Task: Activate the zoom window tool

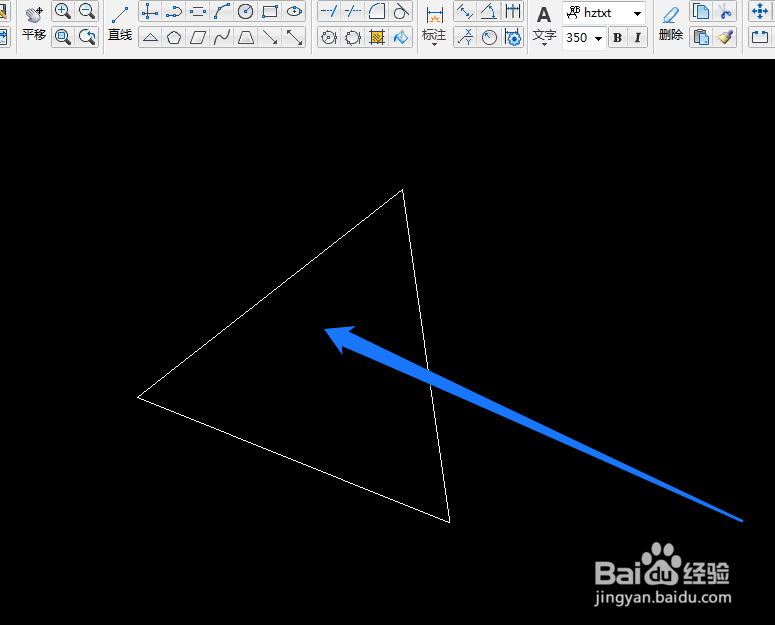Action: pyautogui.click(x=63, y=37)
